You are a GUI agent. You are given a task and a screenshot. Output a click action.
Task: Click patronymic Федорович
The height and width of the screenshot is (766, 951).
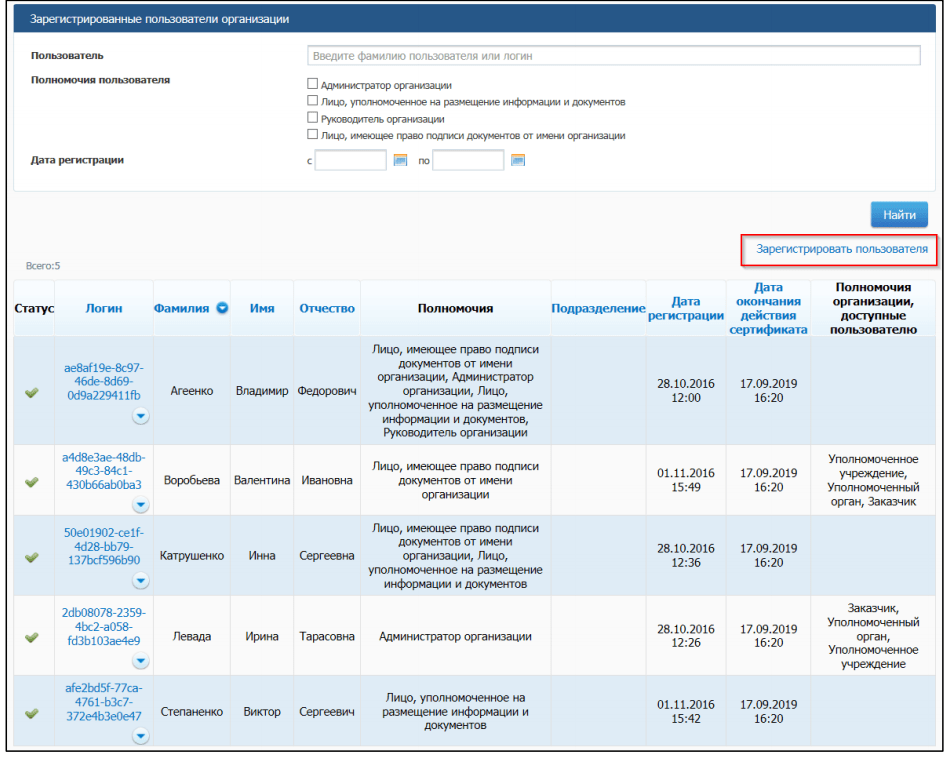(327, 391)
